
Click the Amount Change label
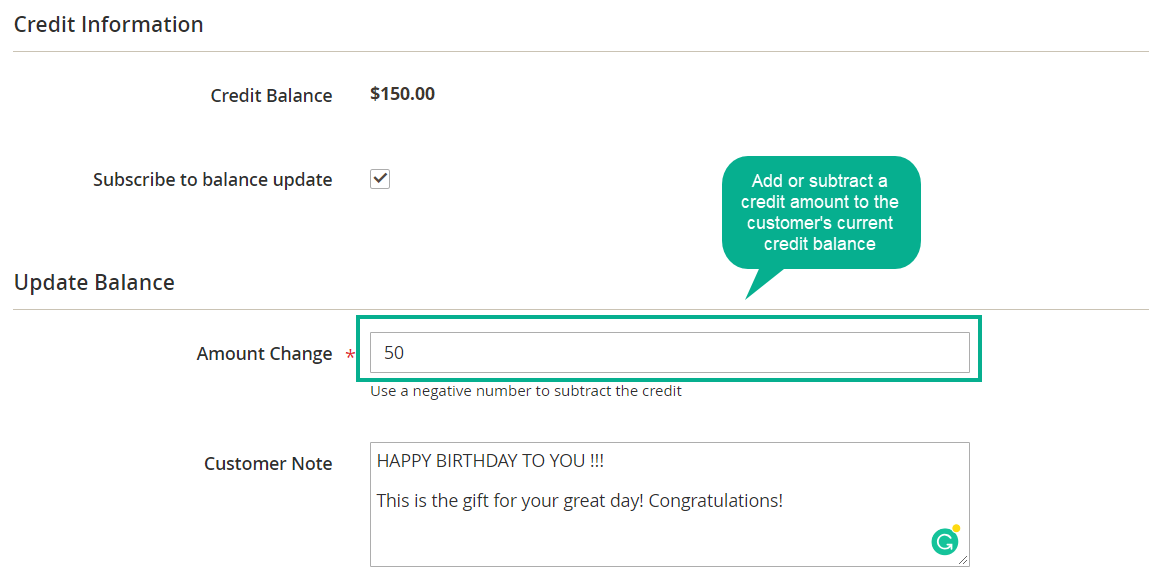click(265, 354)
